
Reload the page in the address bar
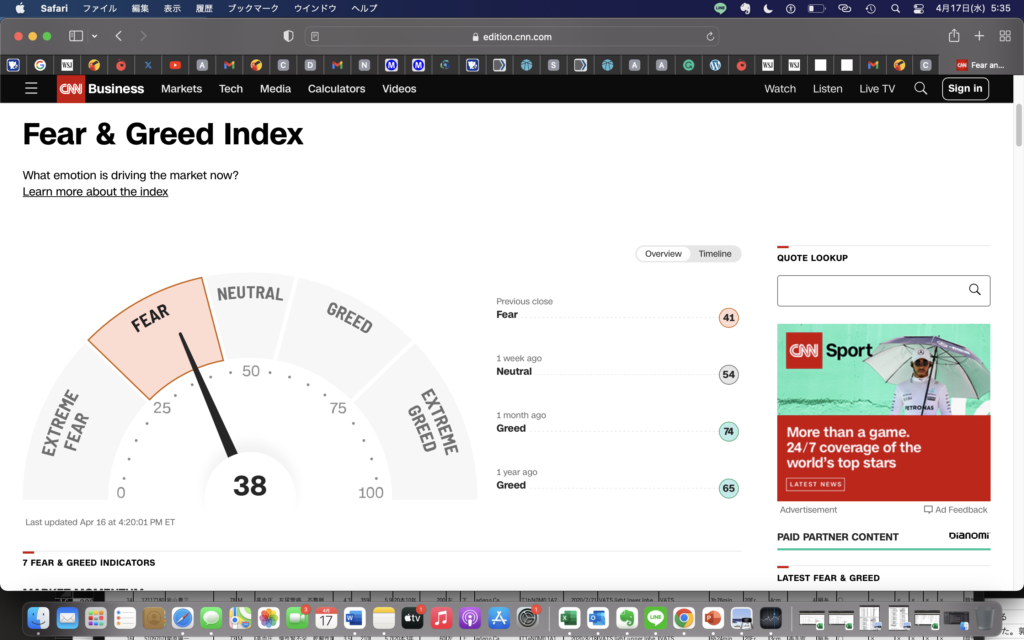710,37
